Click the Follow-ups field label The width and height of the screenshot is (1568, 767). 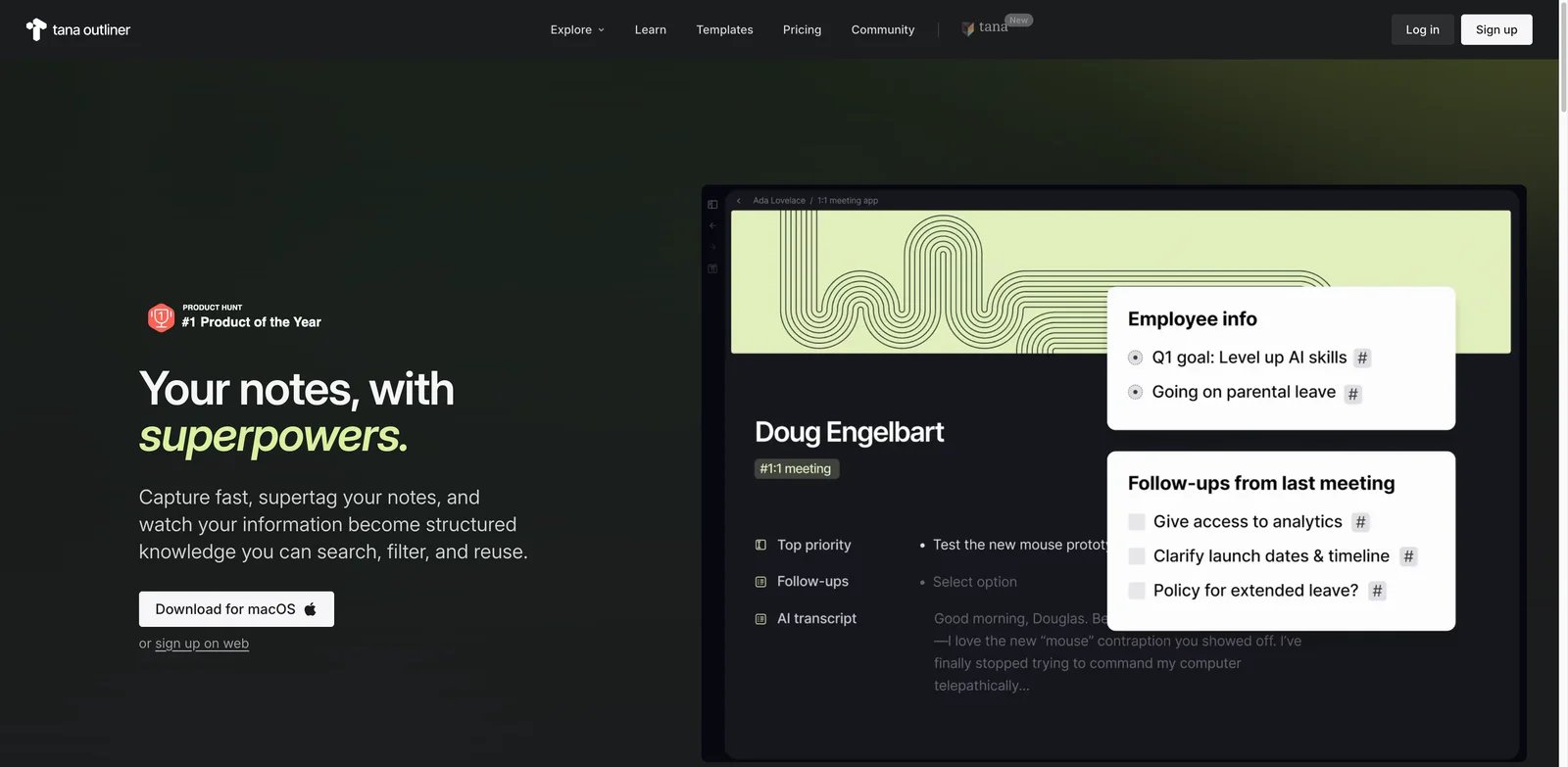pyautogui.click(x=812, y=582)
